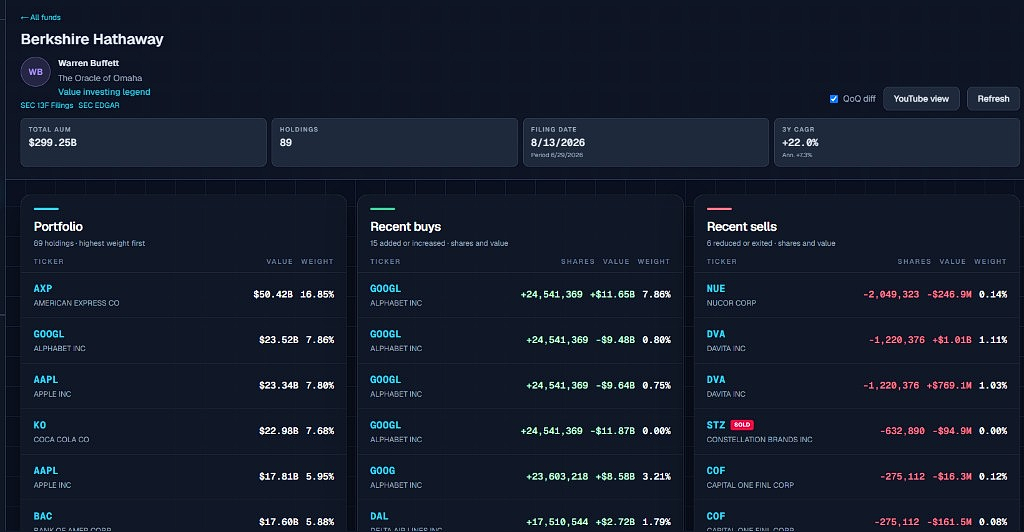Viewport: 1024px width, 532px height.
Task: Open COF sell row with -$161.5M
Action: (x=857, y=516)
